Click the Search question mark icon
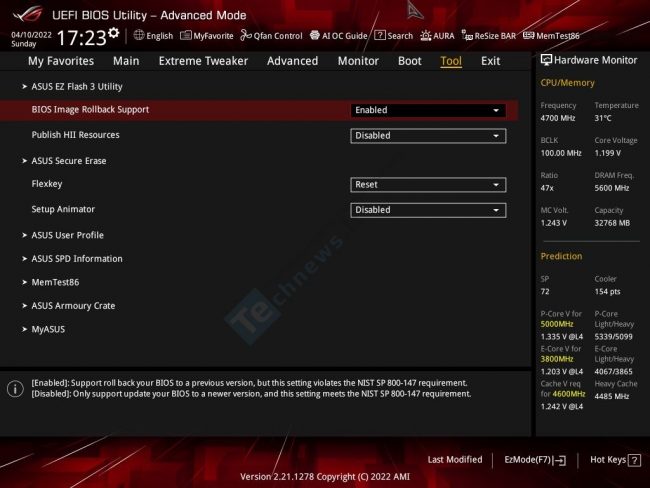The image size is (650, 488). point(379,35)
